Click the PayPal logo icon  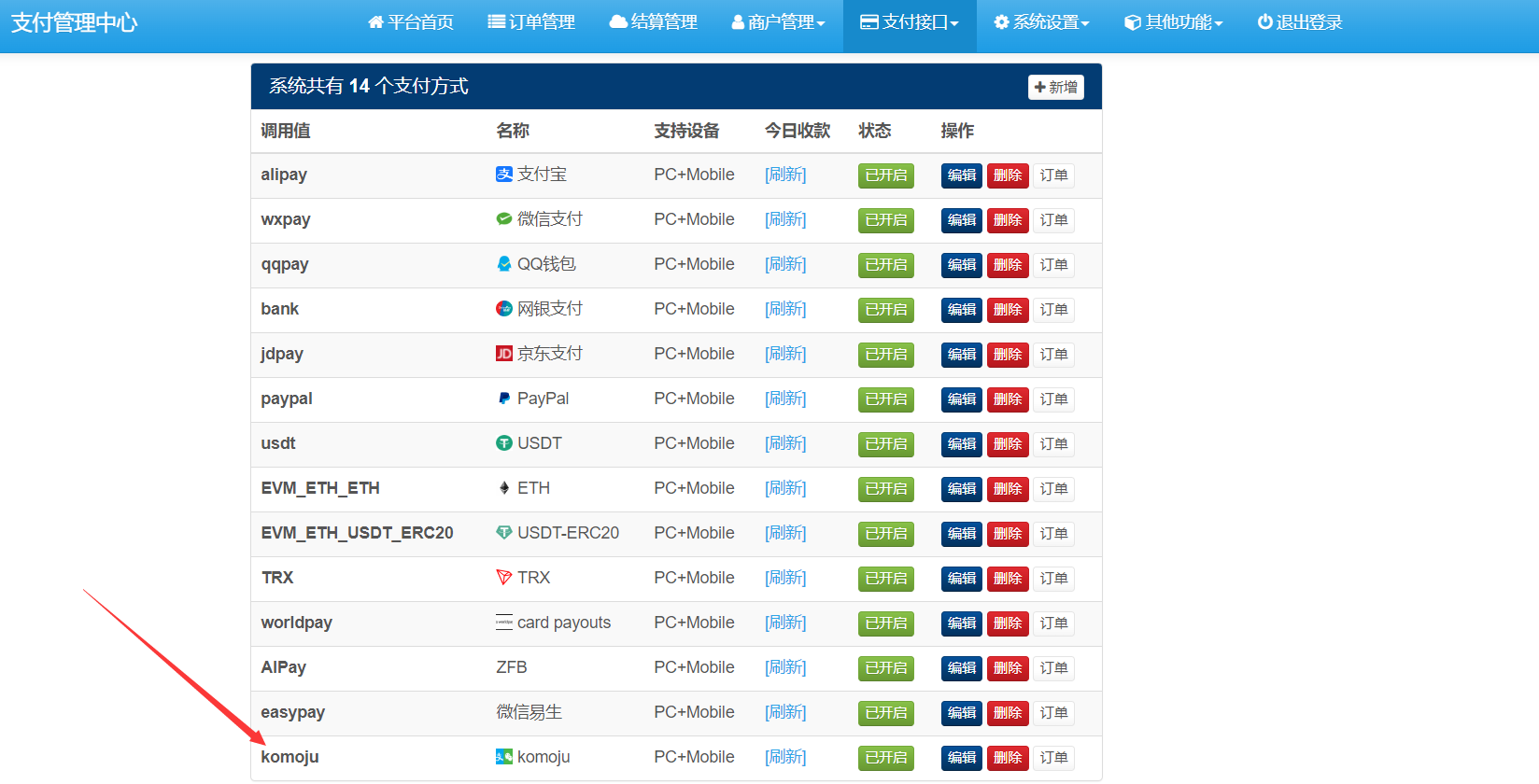504,399
